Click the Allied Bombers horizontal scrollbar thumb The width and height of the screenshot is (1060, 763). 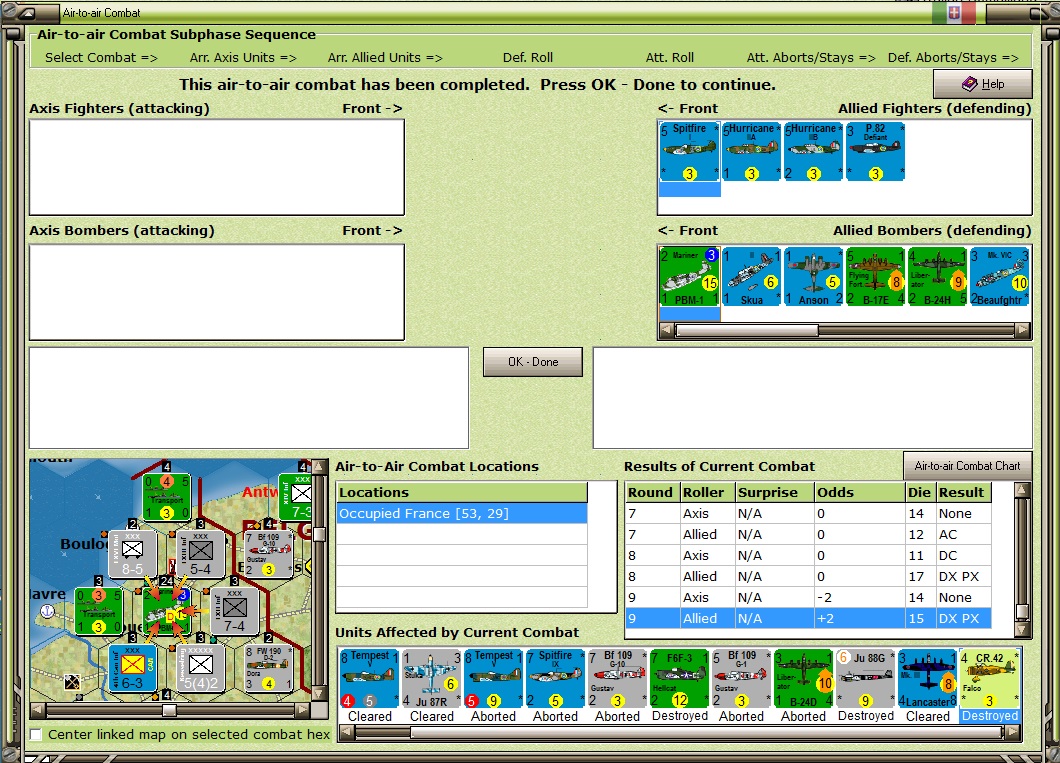tap(747, 330)
